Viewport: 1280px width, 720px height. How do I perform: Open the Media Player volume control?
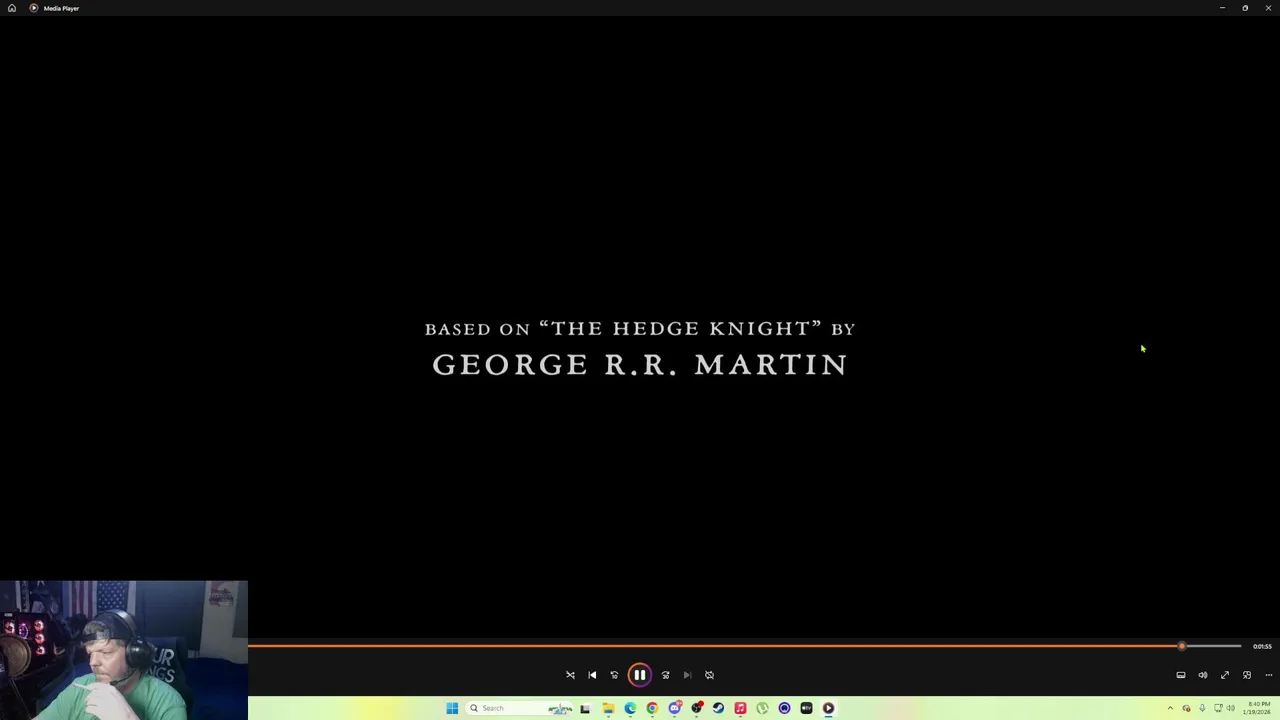click(x=1203, y=675)
